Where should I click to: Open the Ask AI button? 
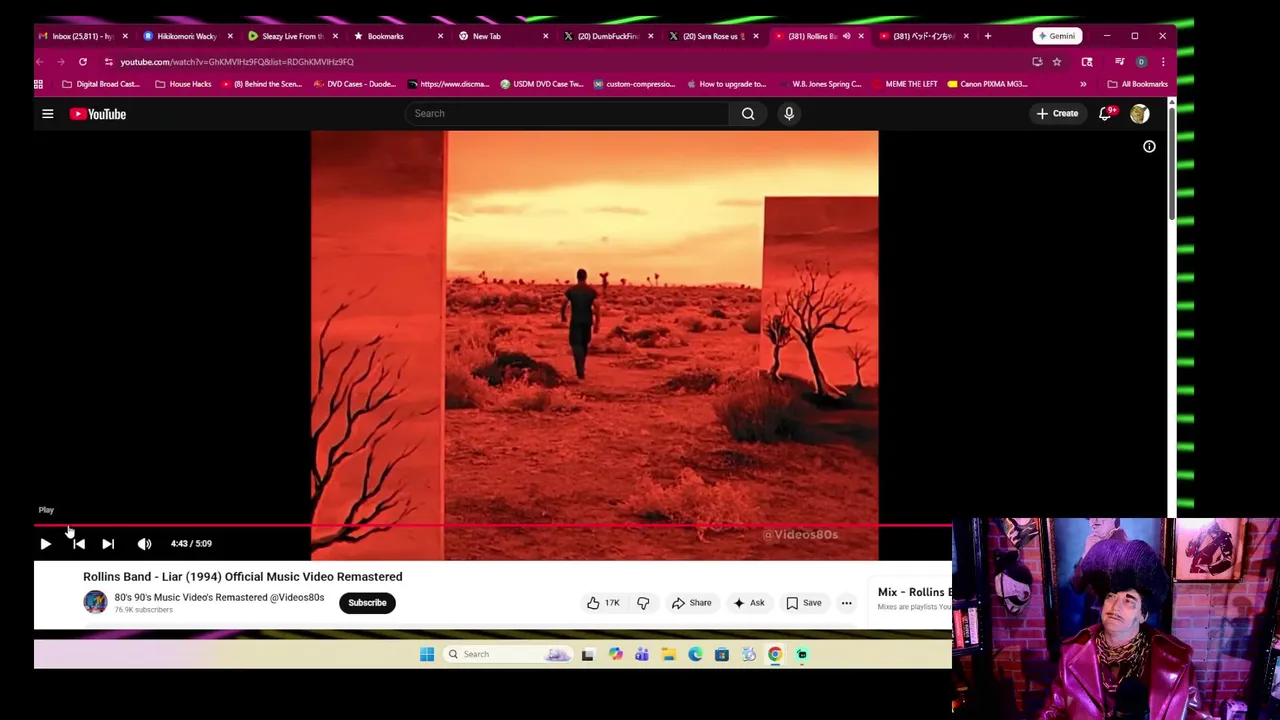748,603
